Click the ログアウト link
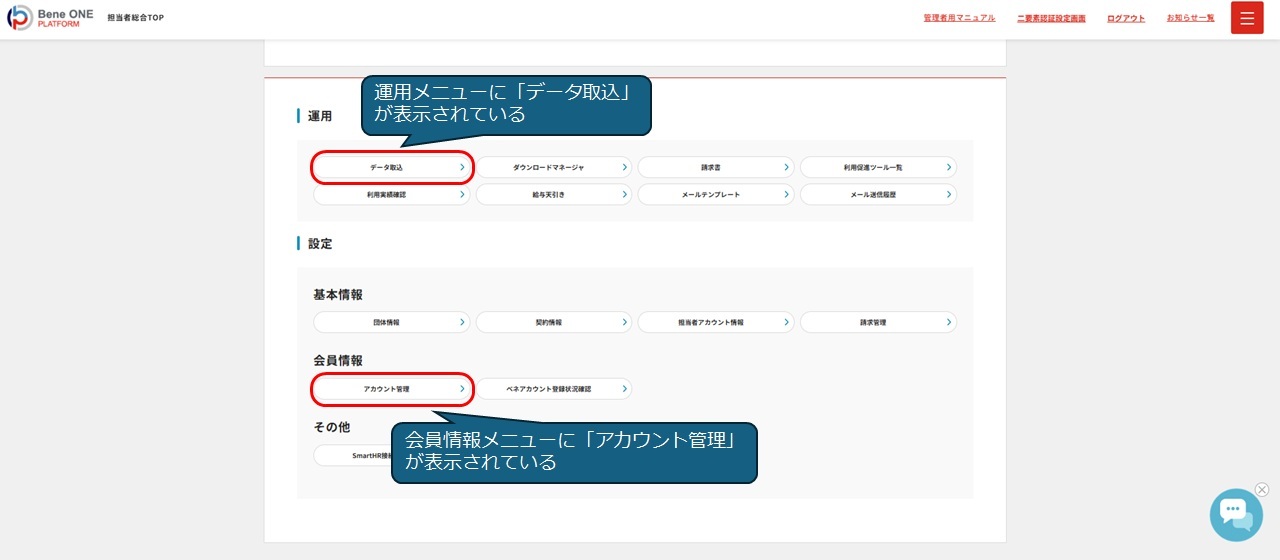Screen dimensions: 1280x560 (x=1126, y=18)
